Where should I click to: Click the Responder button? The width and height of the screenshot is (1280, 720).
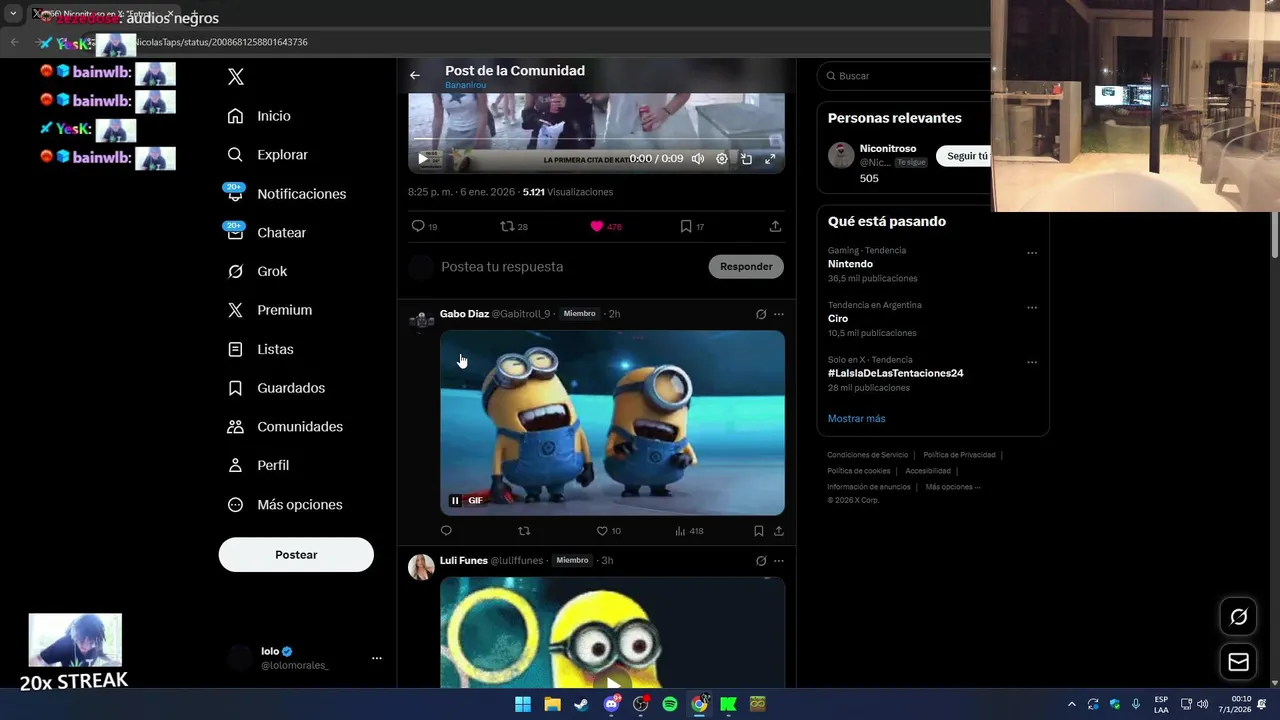pos(746,267)
